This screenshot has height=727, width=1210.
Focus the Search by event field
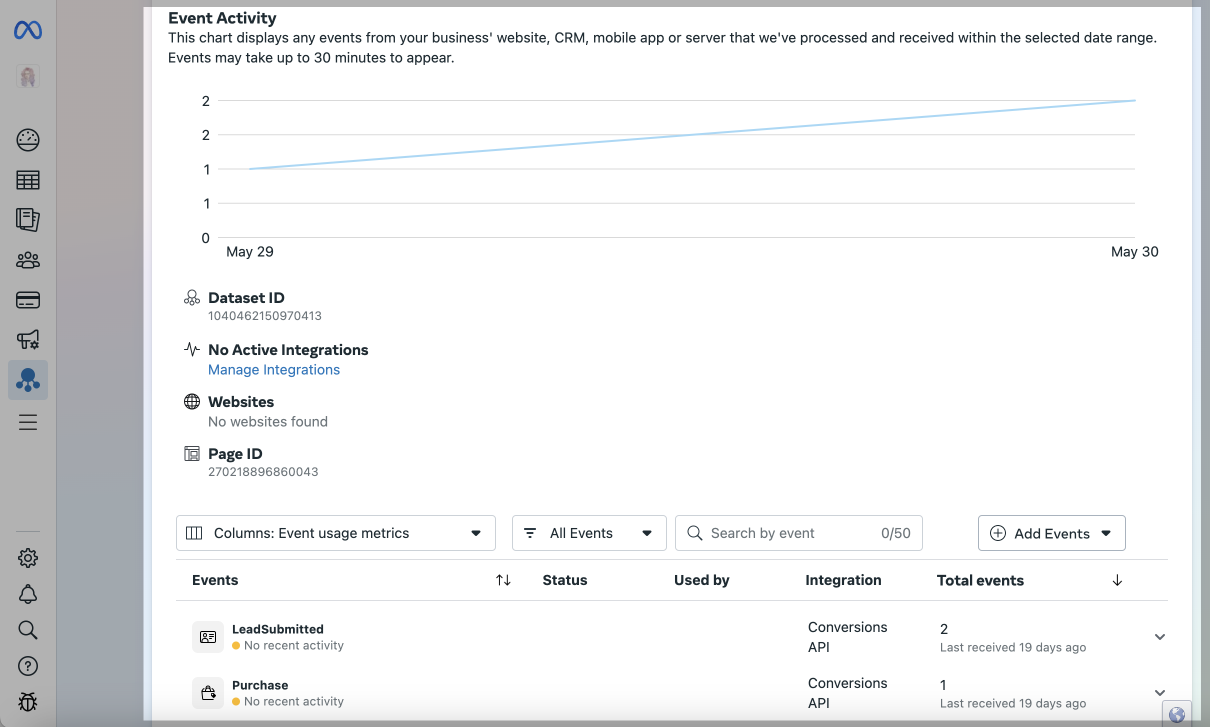[x=799, y=533]
